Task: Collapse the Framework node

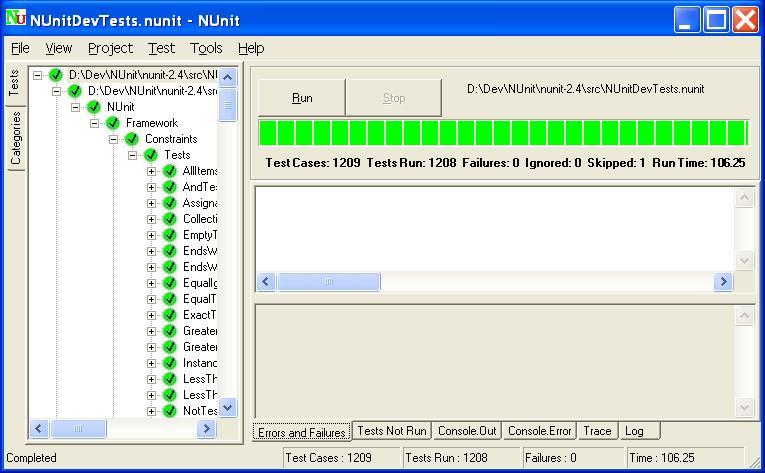Action: click(94, 123)
